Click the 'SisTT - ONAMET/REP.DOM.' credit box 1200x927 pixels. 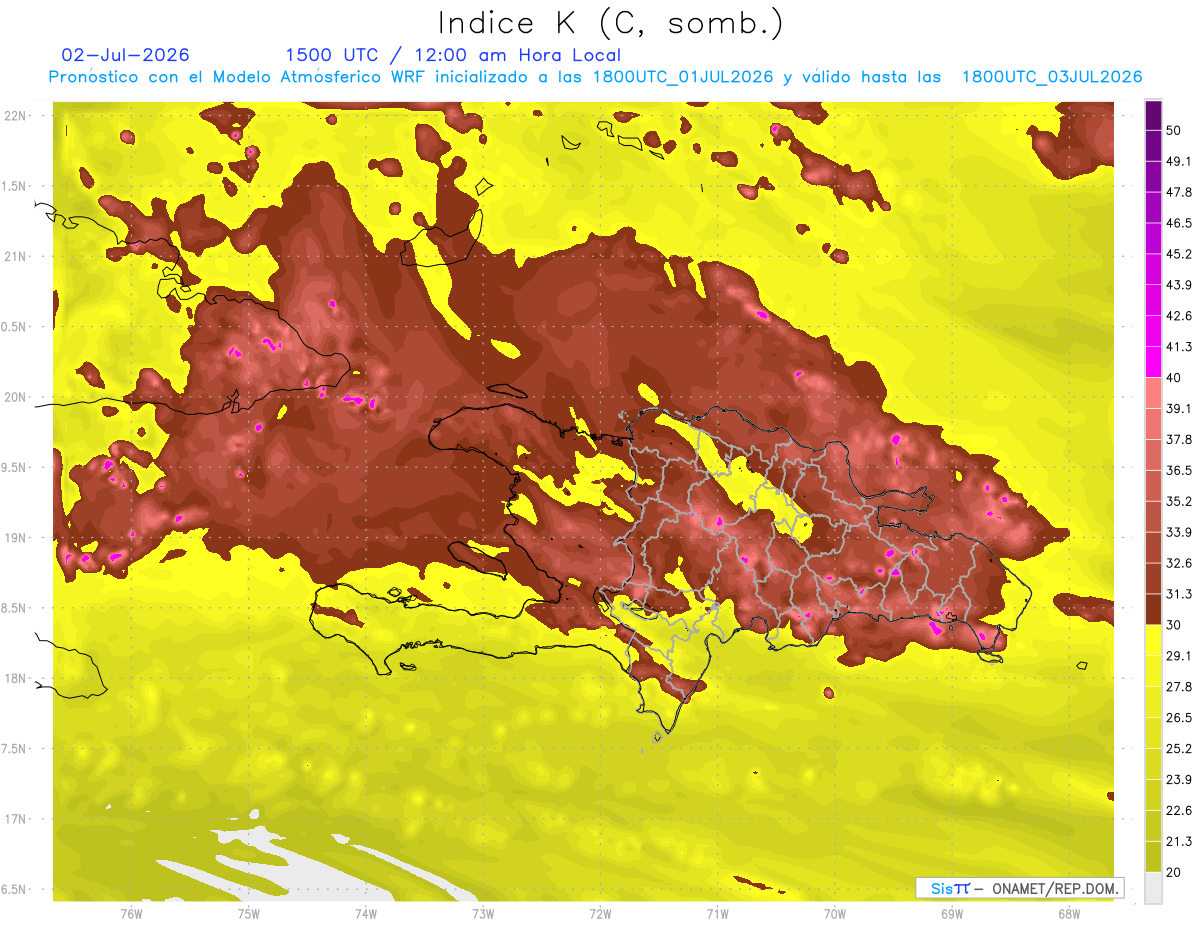click(1019, 888)
